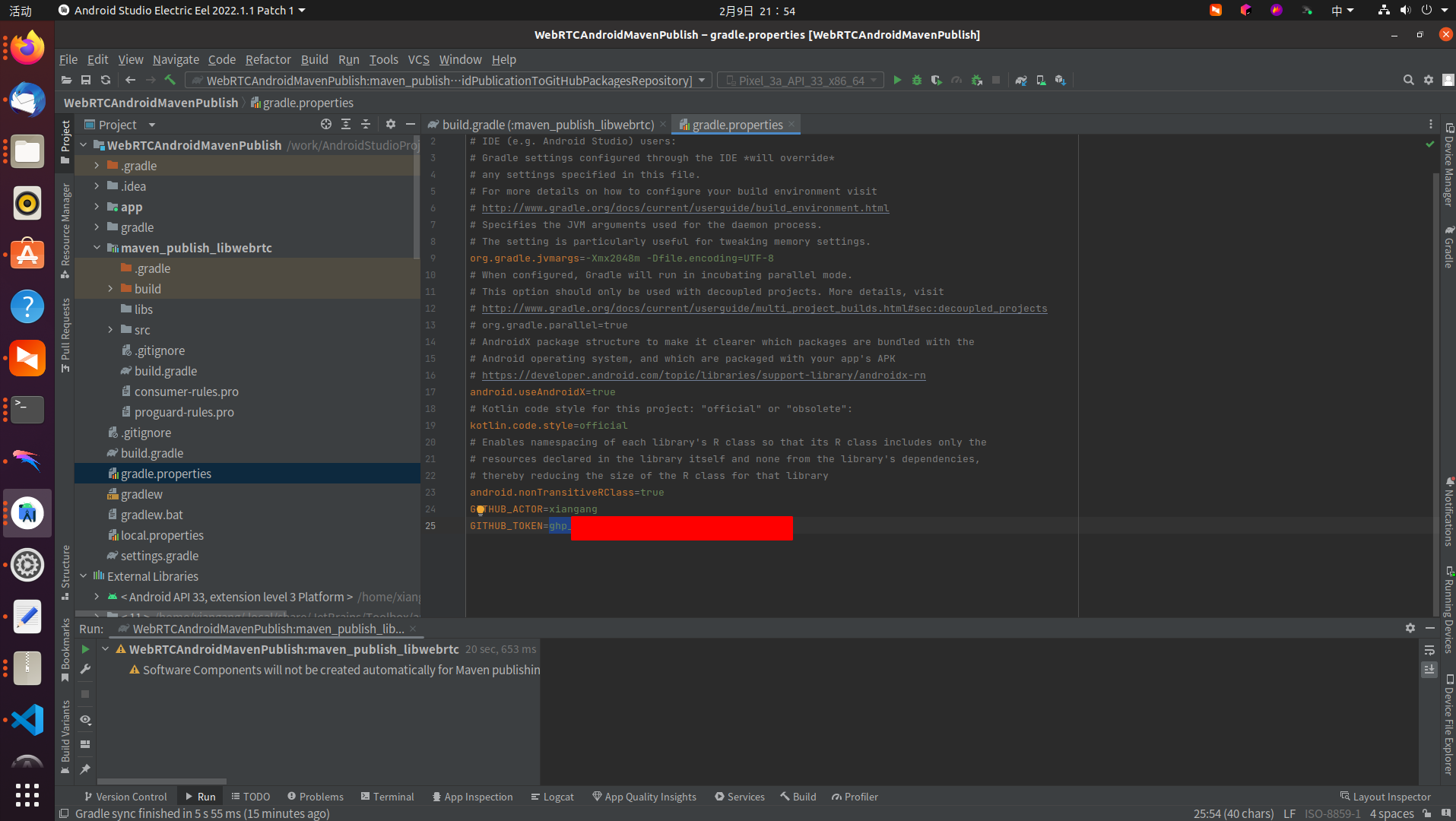
Task: Click the WebRTCAndroidMavenPublish breadcrumb
Action: [151, 103]
